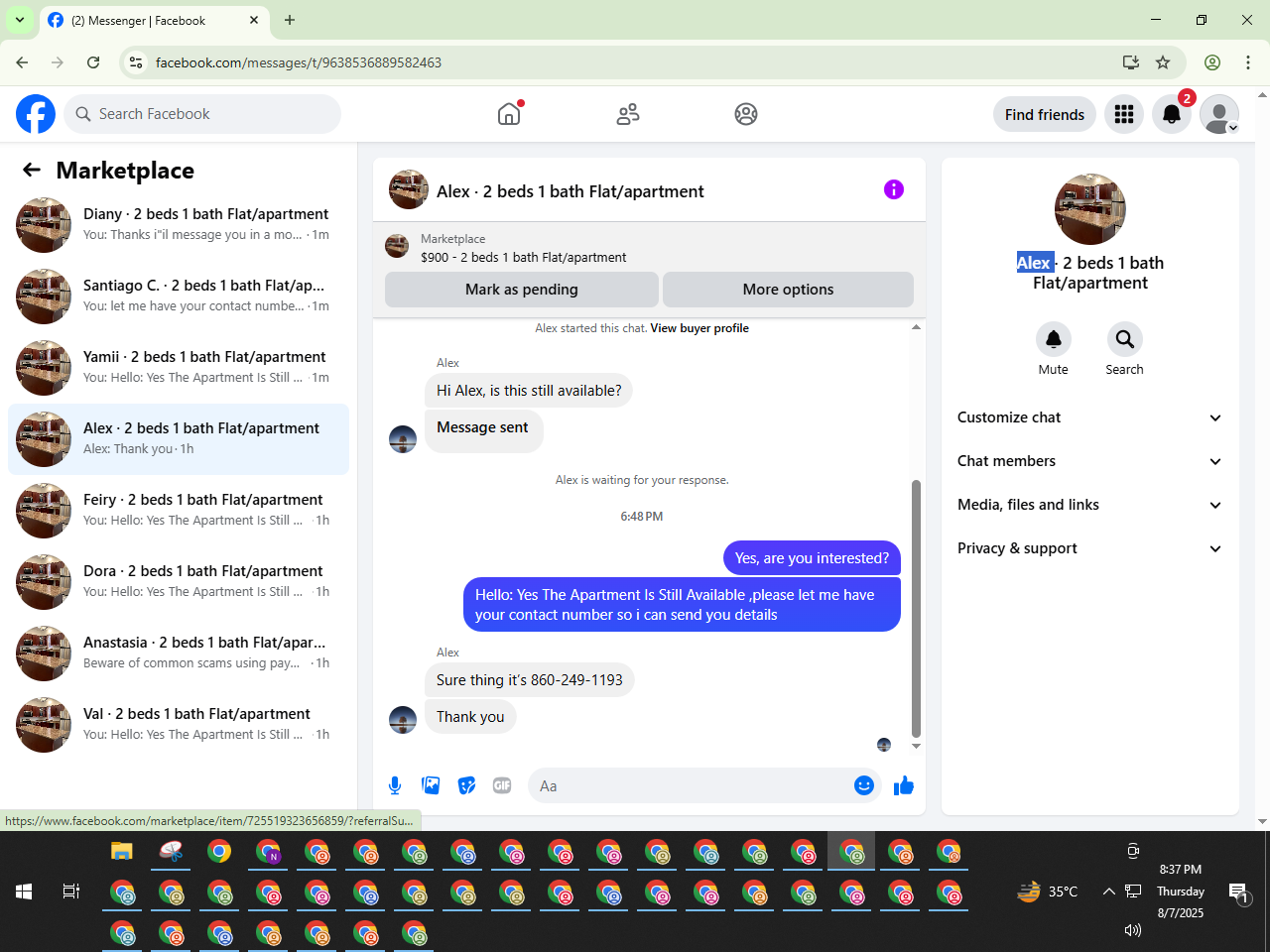Screen dimensions: 1270x952
Task: Open Windows Start menu
Action: [24, 892]
